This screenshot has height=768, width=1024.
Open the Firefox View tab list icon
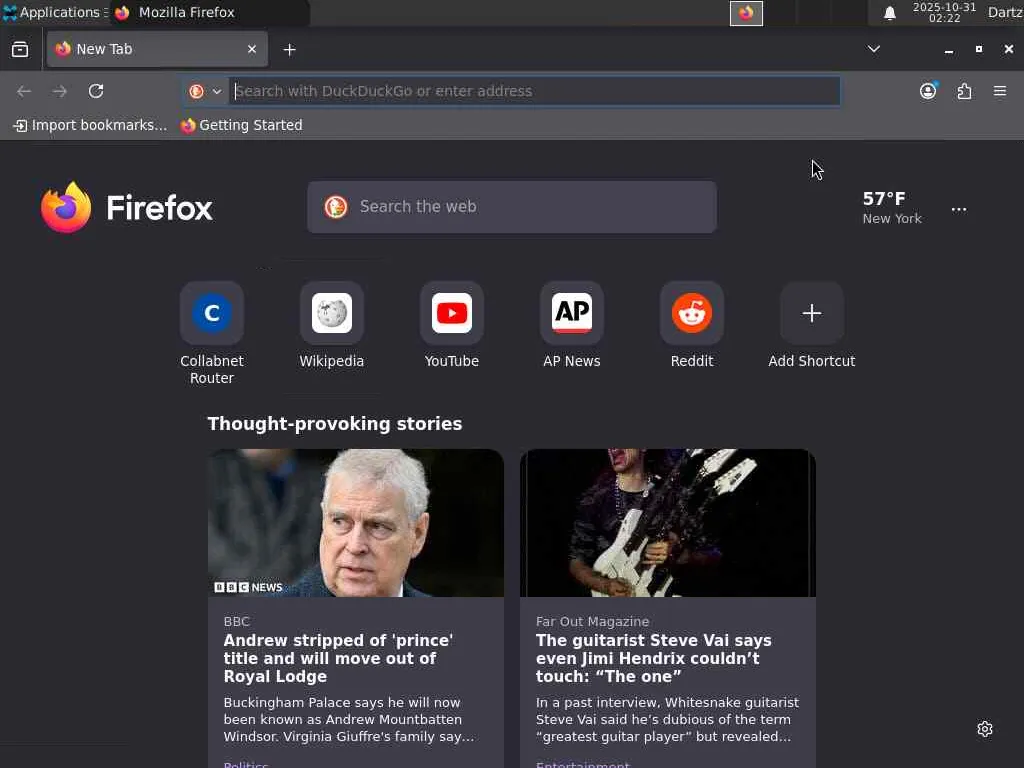tap(20, 50)
